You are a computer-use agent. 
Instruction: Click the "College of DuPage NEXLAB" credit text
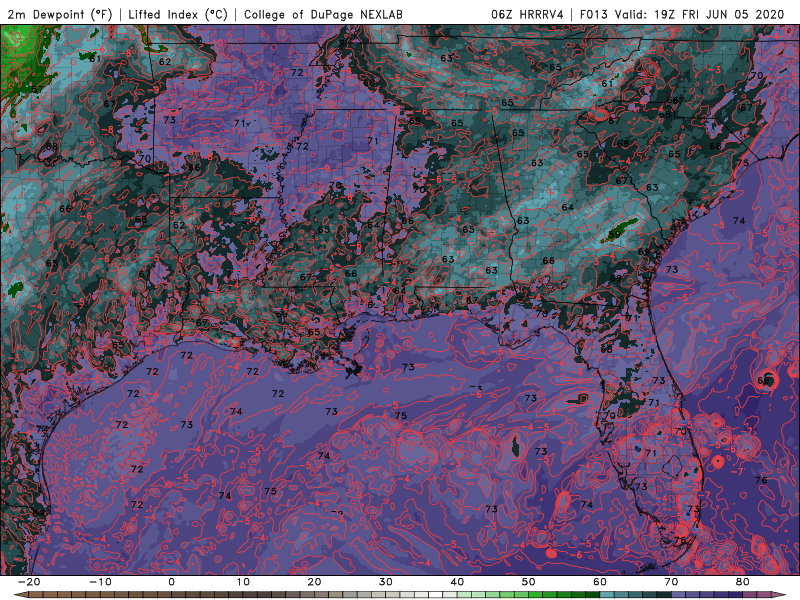coord(323,15)
